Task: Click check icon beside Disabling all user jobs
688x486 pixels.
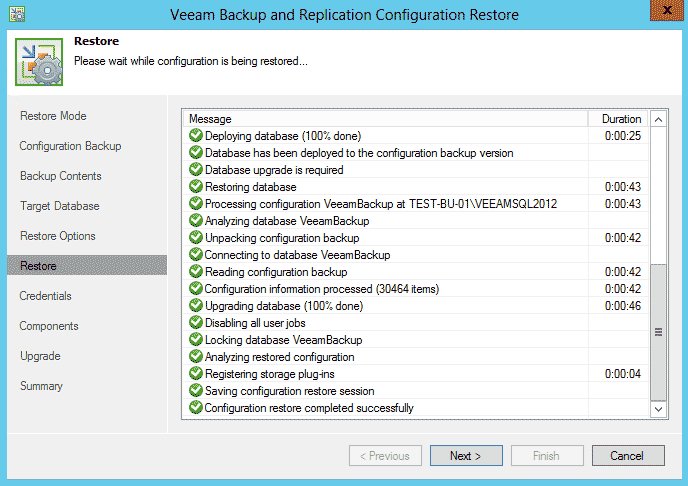Action: pyautogui.click(x=195, y=322)
